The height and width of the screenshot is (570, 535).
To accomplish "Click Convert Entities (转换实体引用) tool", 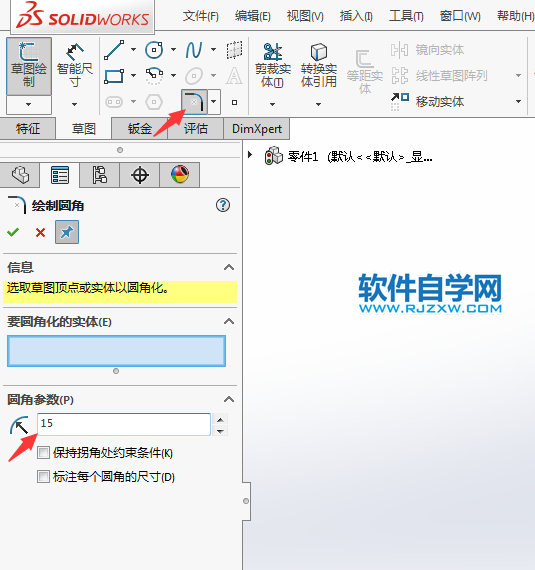I will [x=319, y=66].
